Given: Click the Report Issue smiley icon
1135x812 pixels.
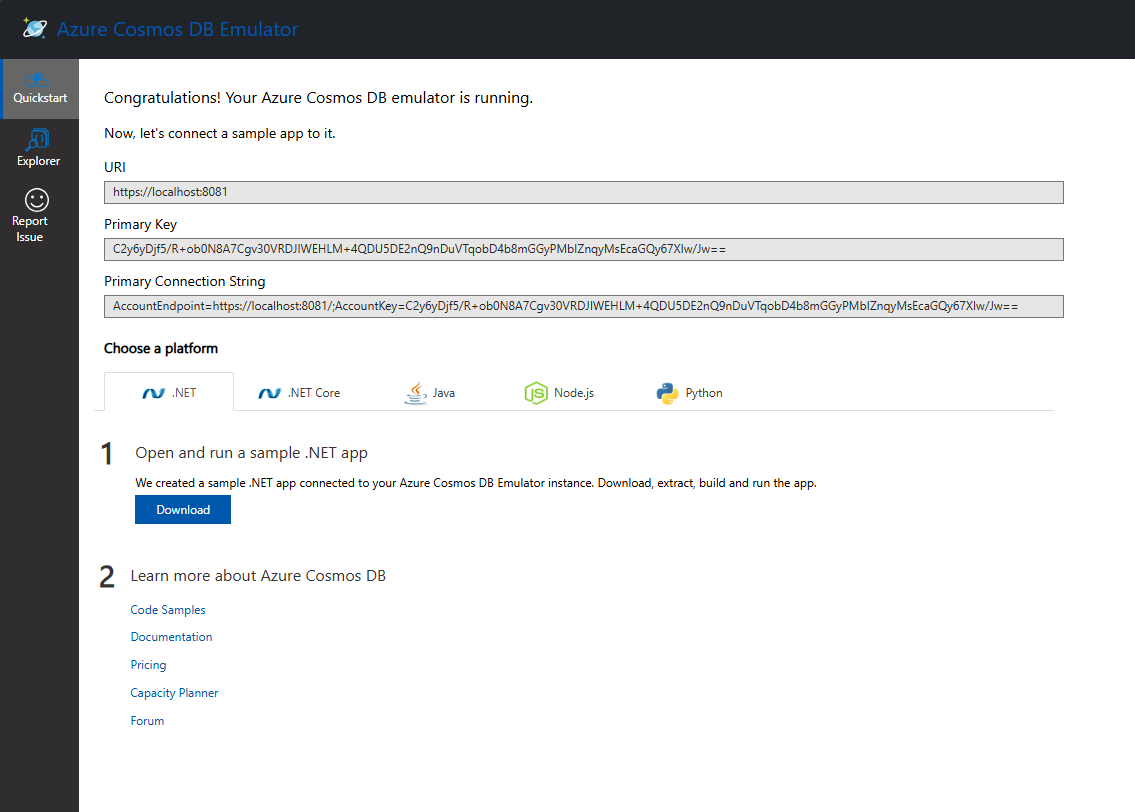Looking at the screenshot, I should (x=37, y=200).
